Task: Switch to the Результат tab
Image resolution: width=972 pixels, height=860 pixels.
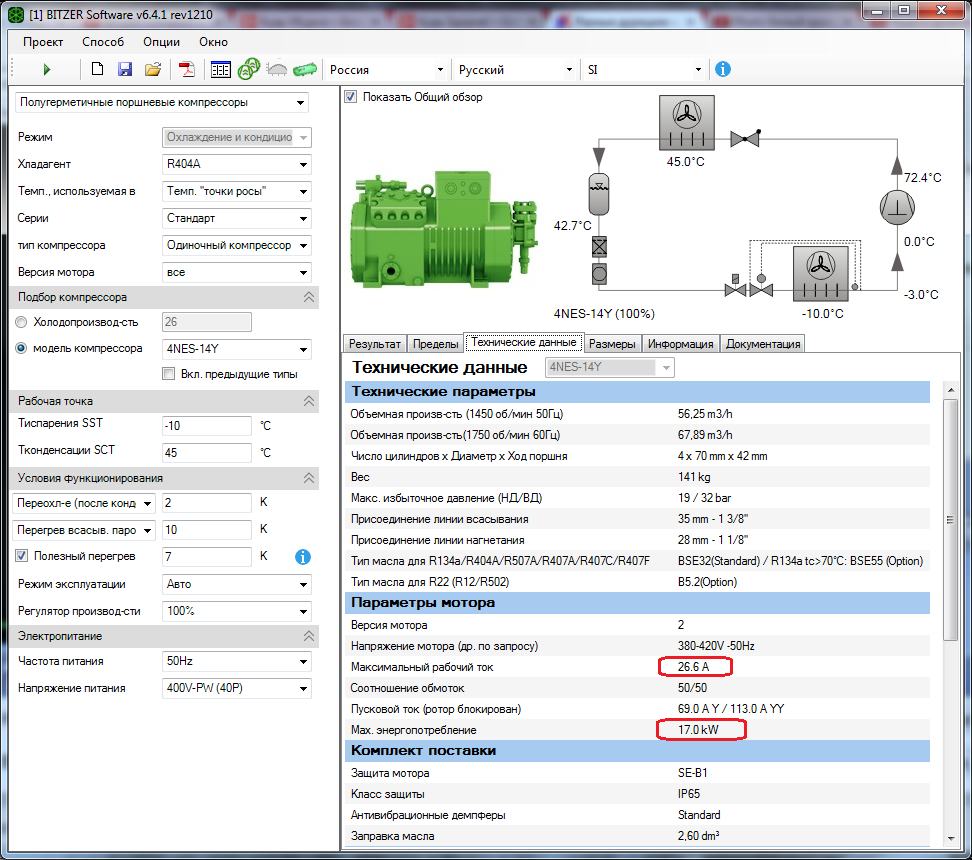Action: (x=374, y=344)
